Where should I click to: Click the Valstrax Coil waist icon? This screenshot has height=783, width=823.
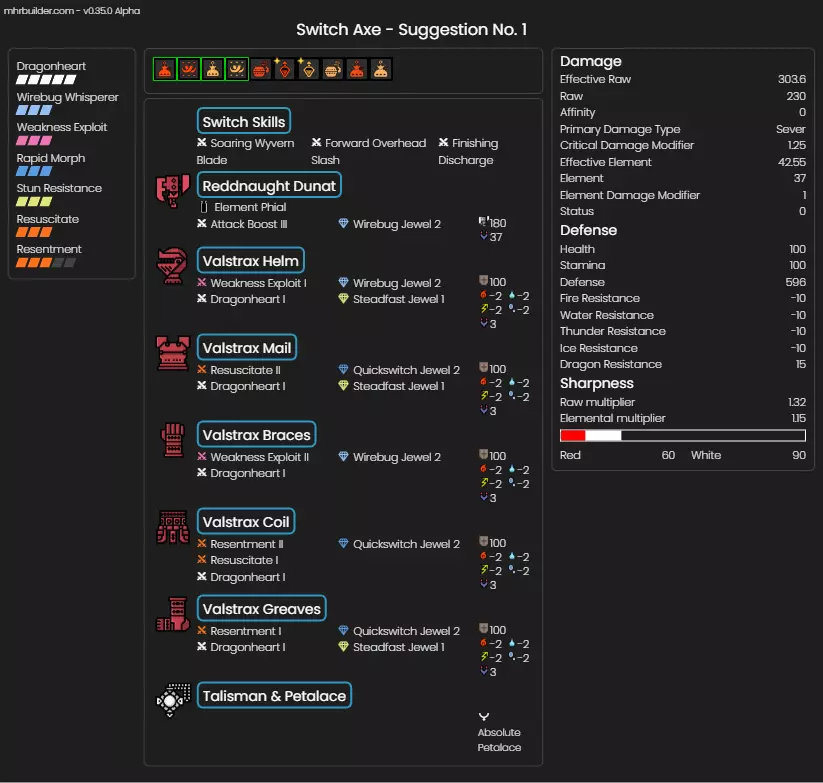(173, 527)
